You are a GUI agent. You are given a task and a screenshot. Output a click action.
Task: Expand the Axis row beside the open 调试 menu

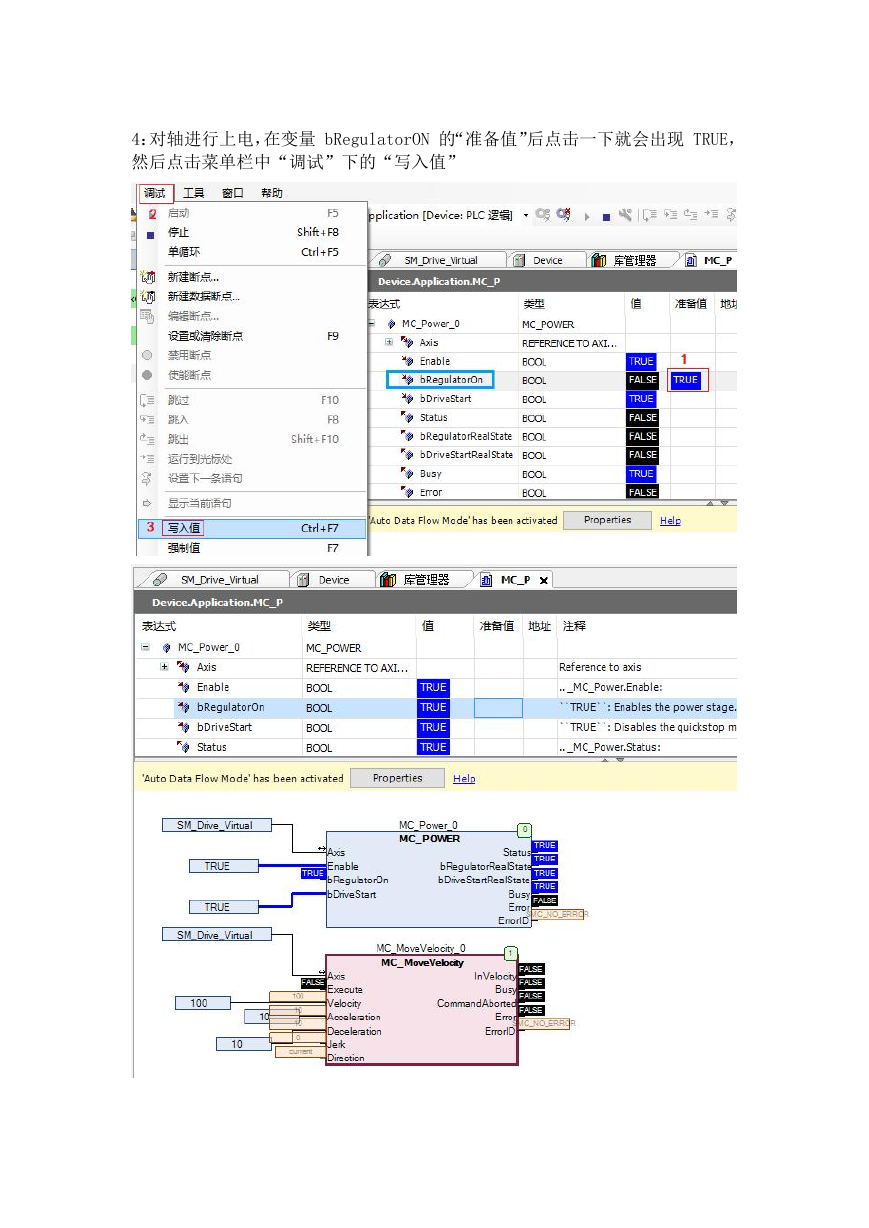coord(389,342)
